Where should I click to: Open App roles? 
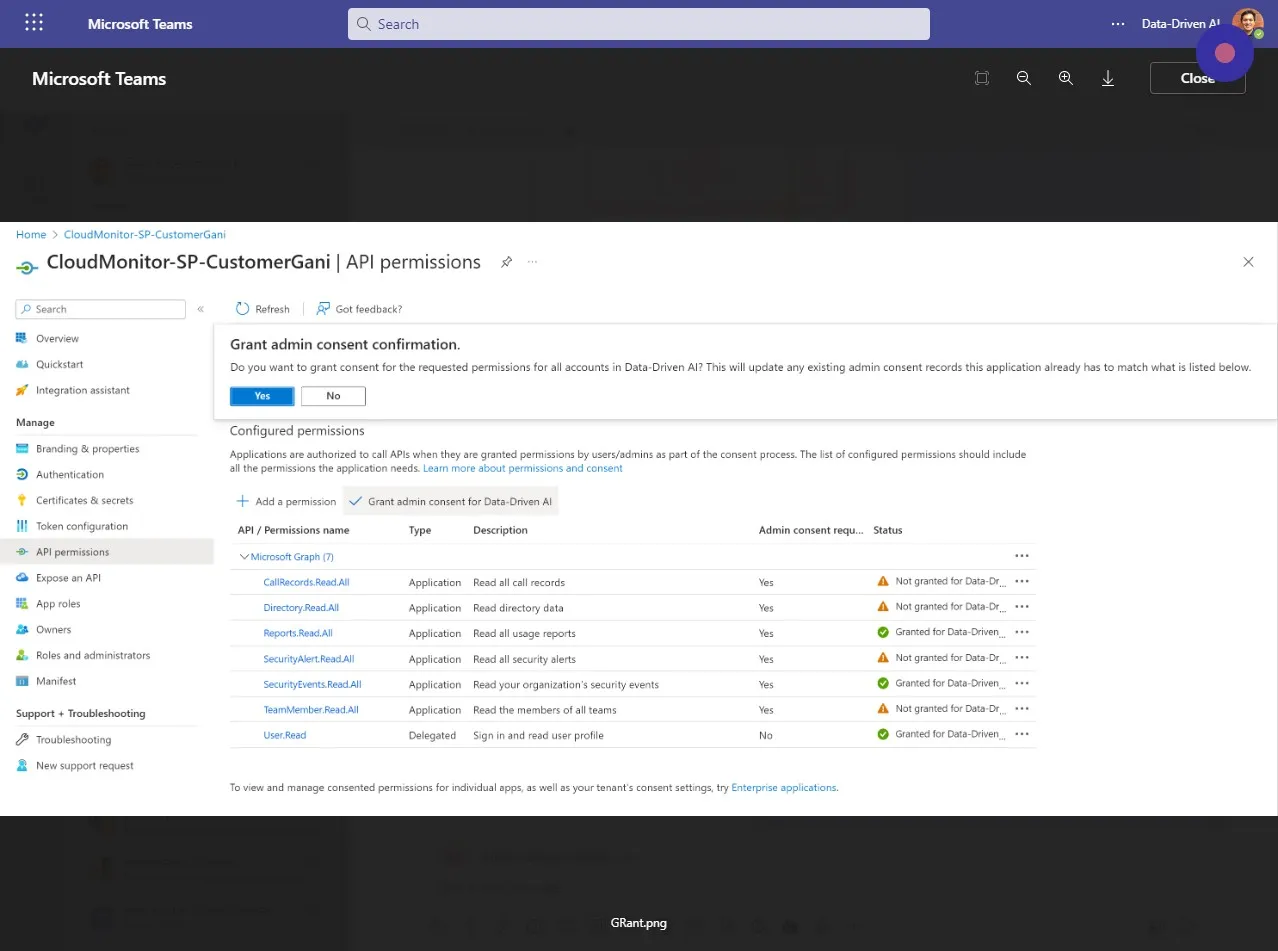click(58, 604)
